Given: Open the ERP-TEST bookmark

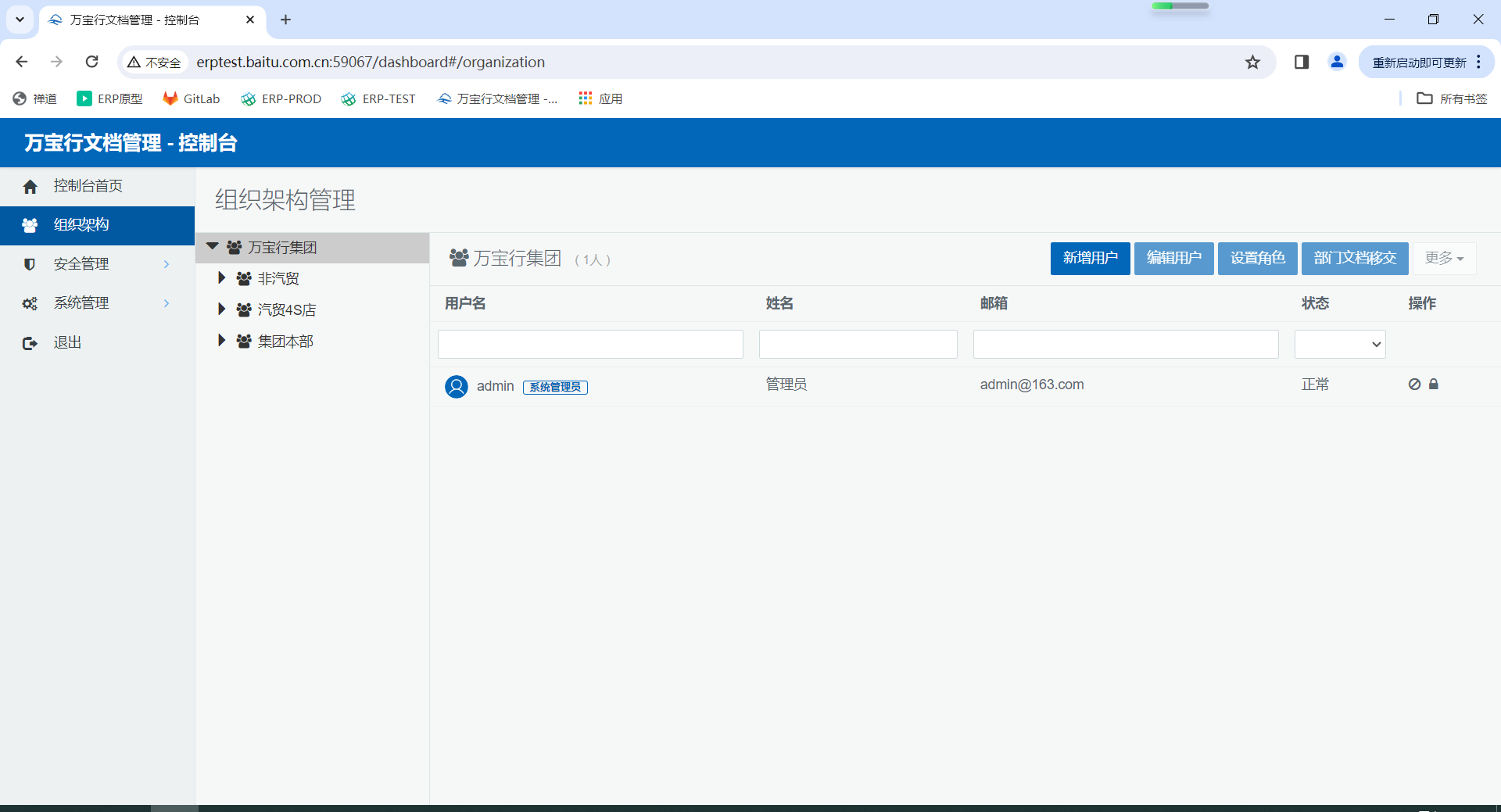Looking at the screenshot, I should 378,98.
